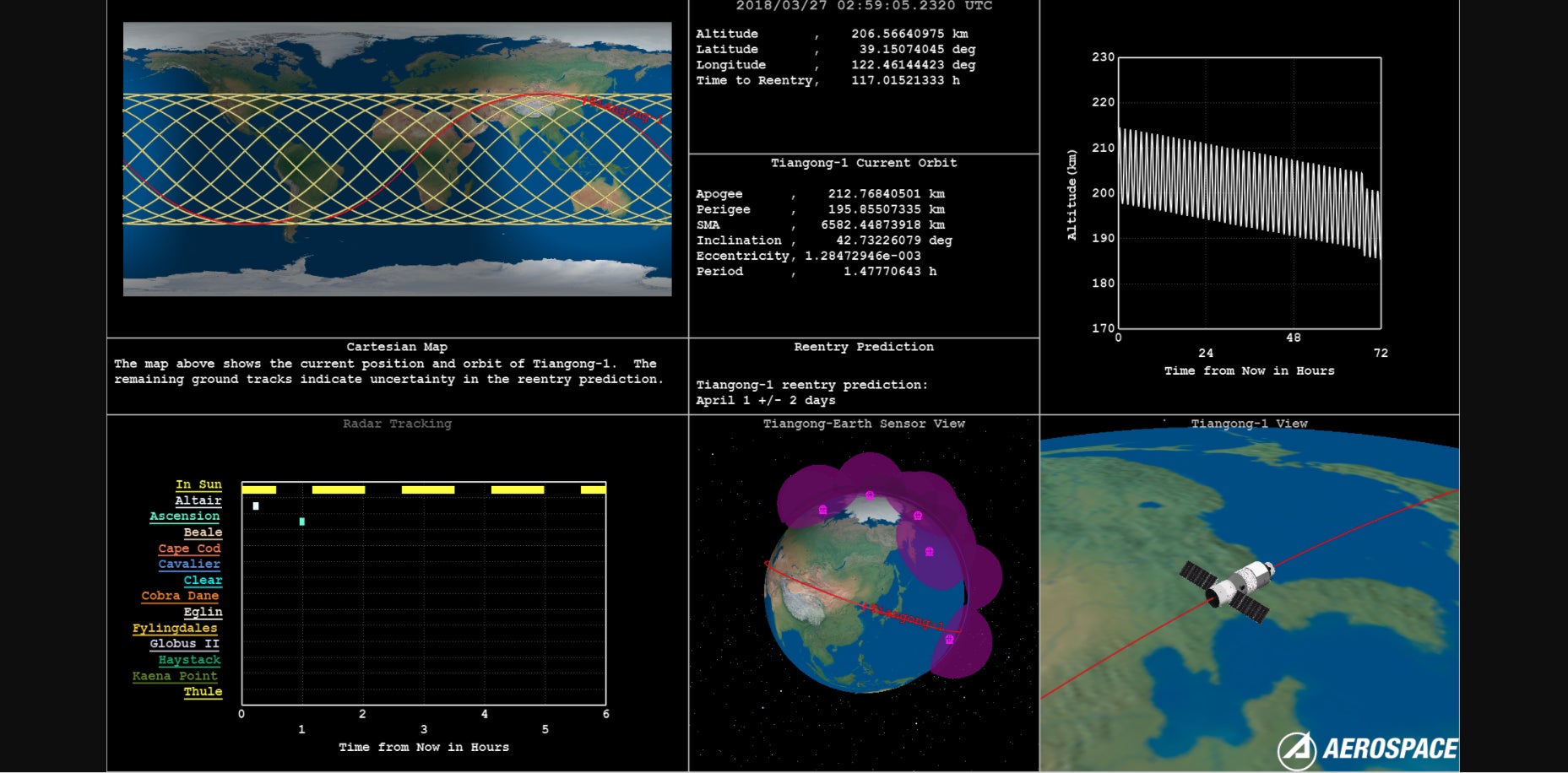Click the Period value 1.47770643 h

[x=890, y=272]
